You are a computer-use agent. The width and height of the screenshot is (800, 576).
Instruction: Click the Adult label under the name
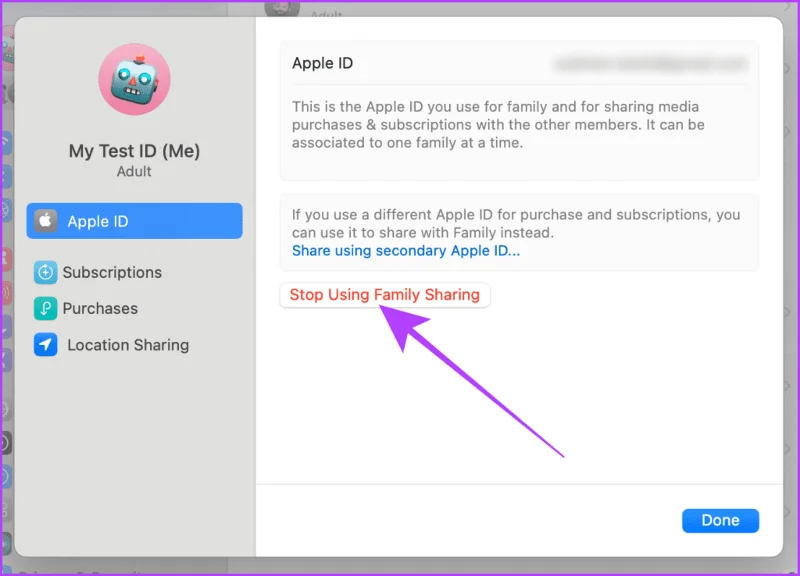(x=134, y=171)
